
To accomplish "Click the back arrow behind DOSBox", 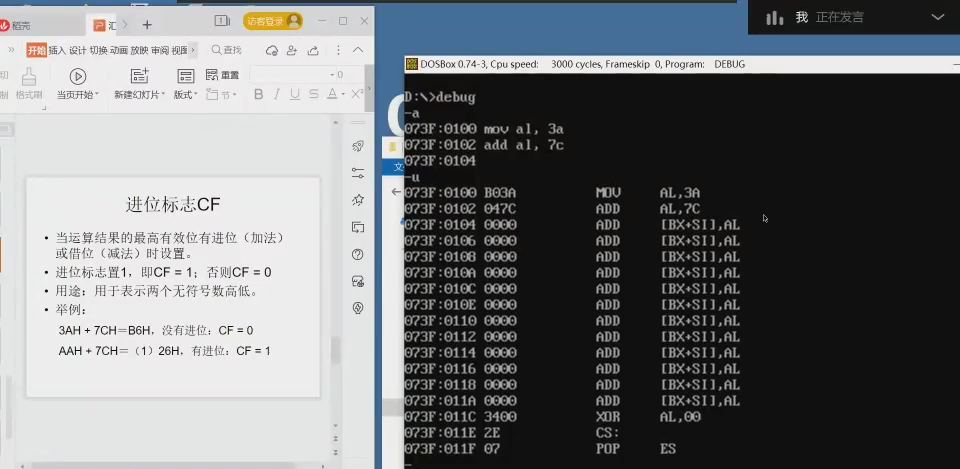I will [x=396, y=192].
